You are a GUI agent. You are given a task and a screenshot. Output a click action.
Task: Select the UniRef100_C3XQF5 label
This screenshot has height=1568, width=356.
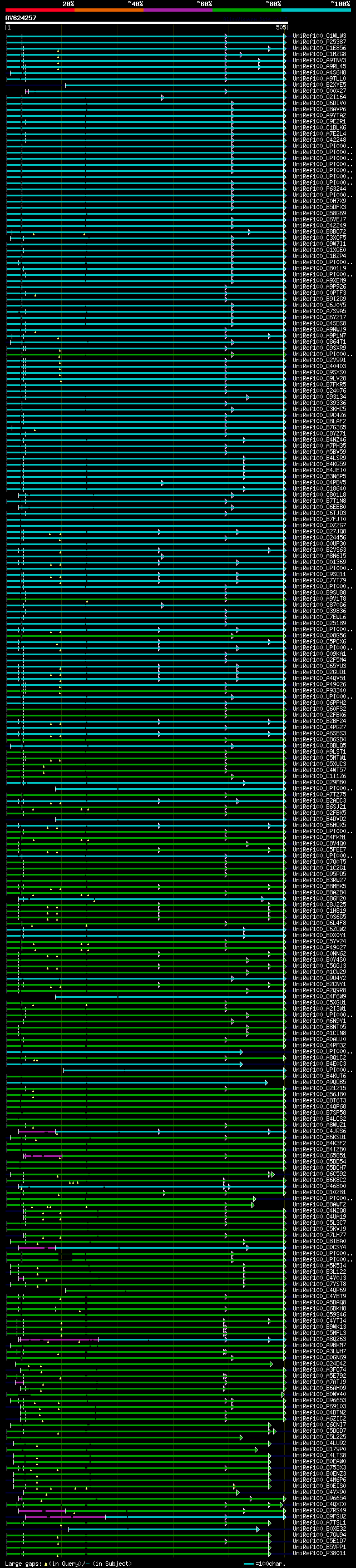[x=319, y=238]
